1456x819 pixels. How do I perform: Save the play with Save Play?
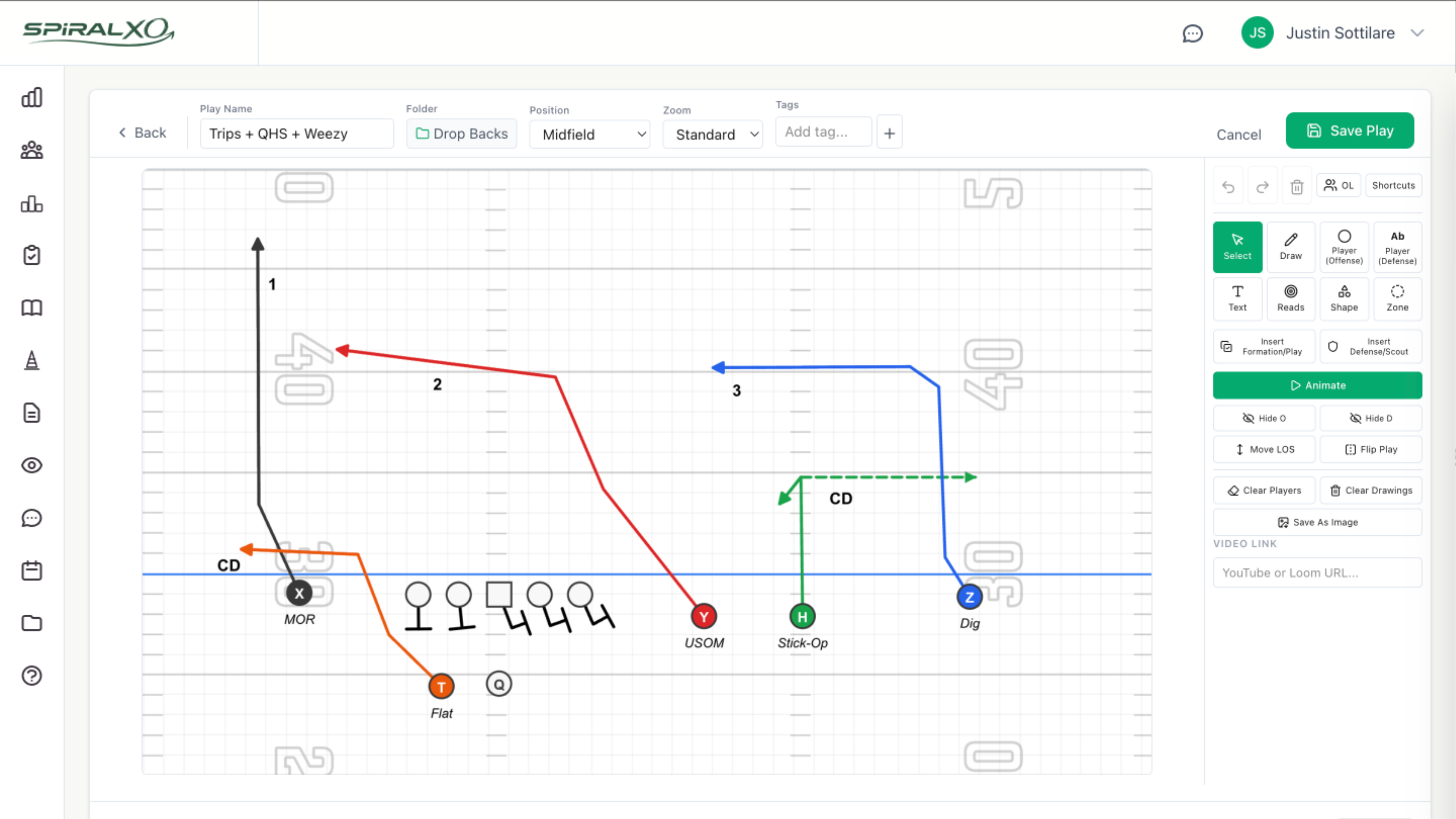point(1350,130)
